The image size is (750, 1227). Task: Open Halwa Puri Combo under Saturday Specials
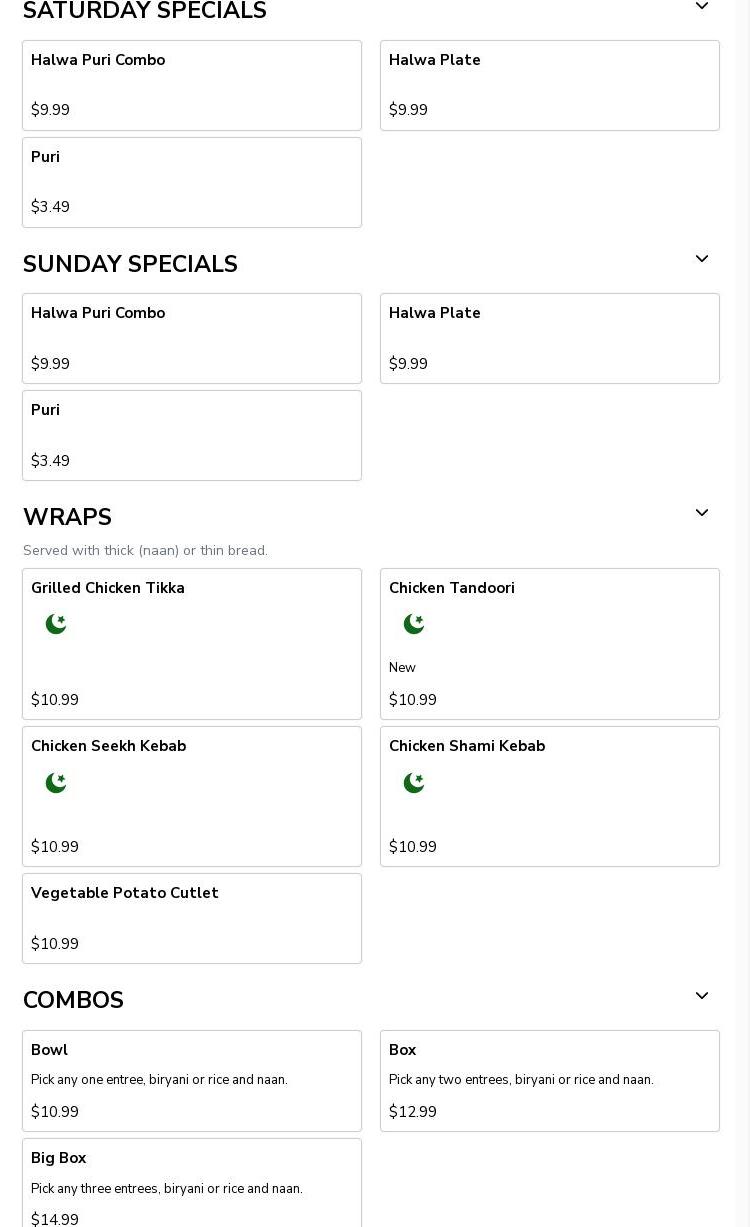[192, 85]
